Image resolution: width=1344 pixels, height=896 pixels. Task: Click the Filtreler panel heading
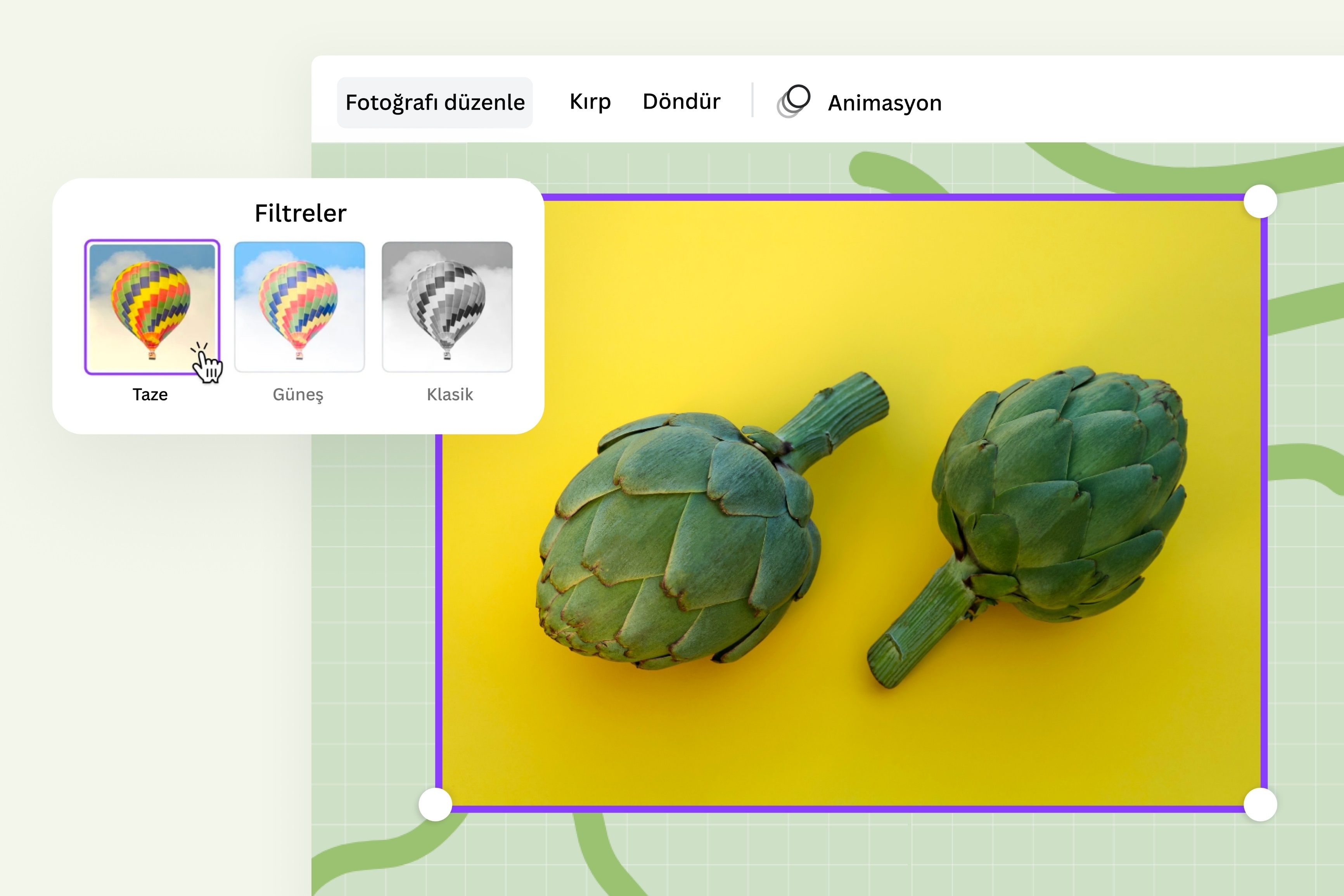pyautogui.click(x=301, y=213)
